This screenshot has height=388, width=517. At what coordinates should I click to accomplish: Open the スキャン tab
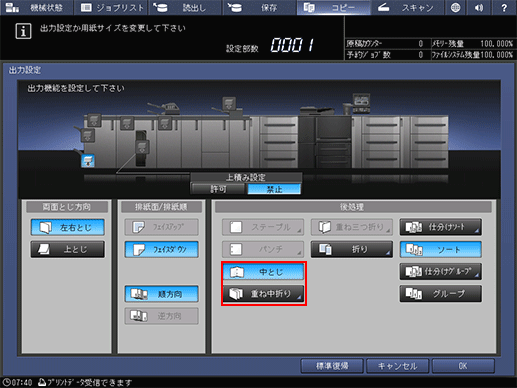pos(407,7)
